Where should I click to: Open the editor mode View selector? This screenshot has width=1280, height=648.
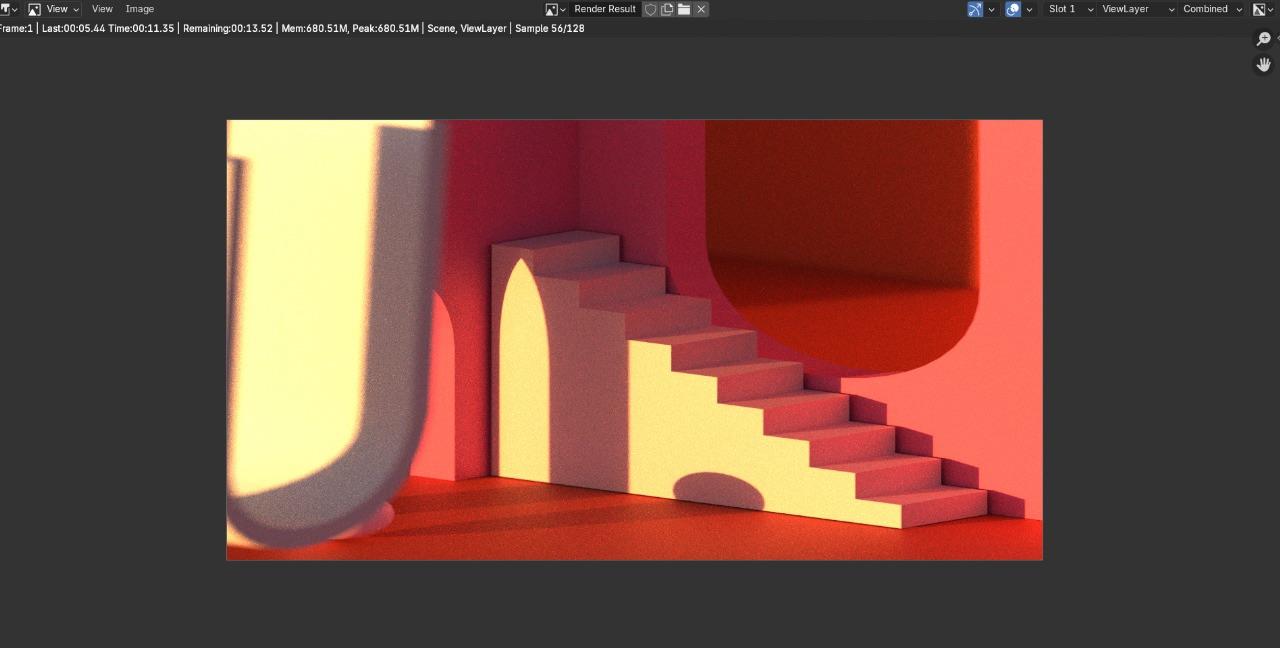click(x=55, y=9)
